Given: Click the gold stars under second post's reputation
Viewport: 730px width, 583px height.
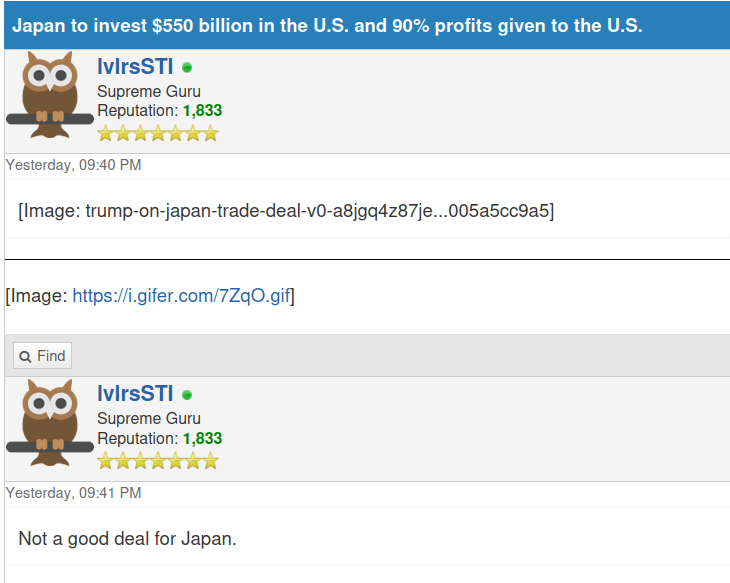Looking at the screenshot, I should pyautogui.click(x=158, y=461).
